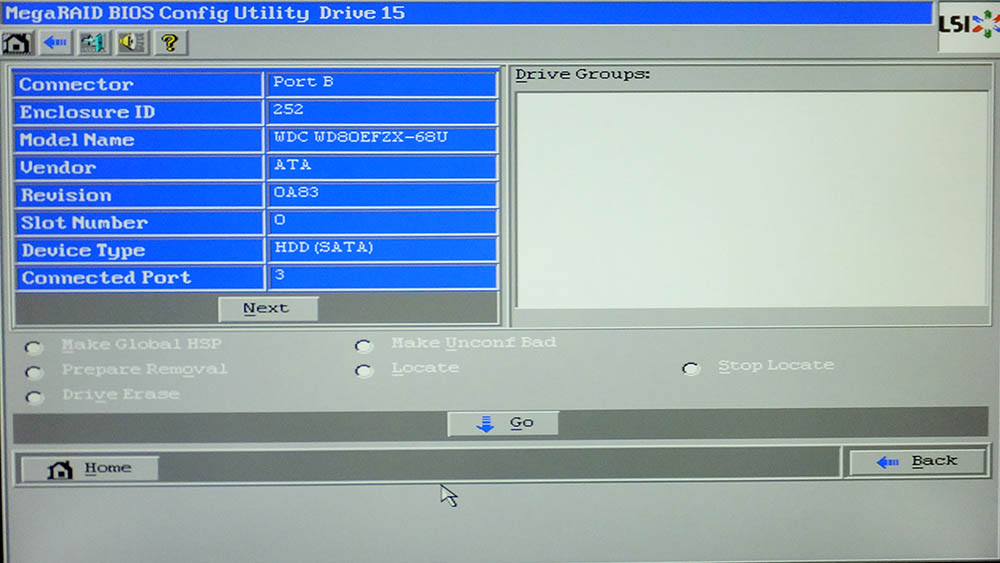
Task: Click the Next button
Action: pos(268,309)
